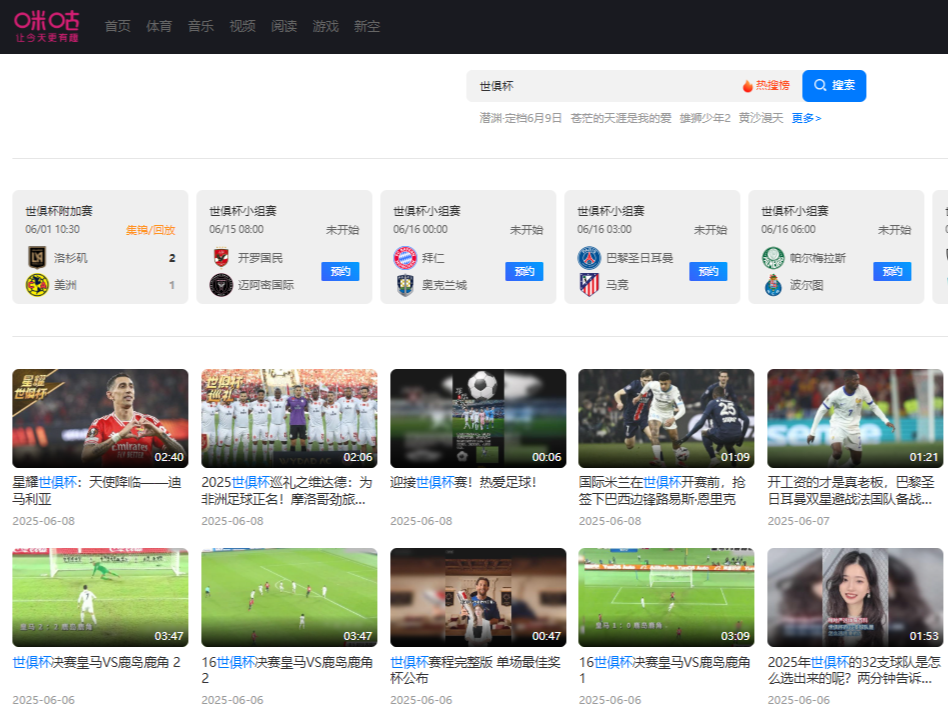This screenshot has height=708, width=948.
Task: Reserve the 拜仁 vs 奥克兰城 match
Action: point(524,271)
